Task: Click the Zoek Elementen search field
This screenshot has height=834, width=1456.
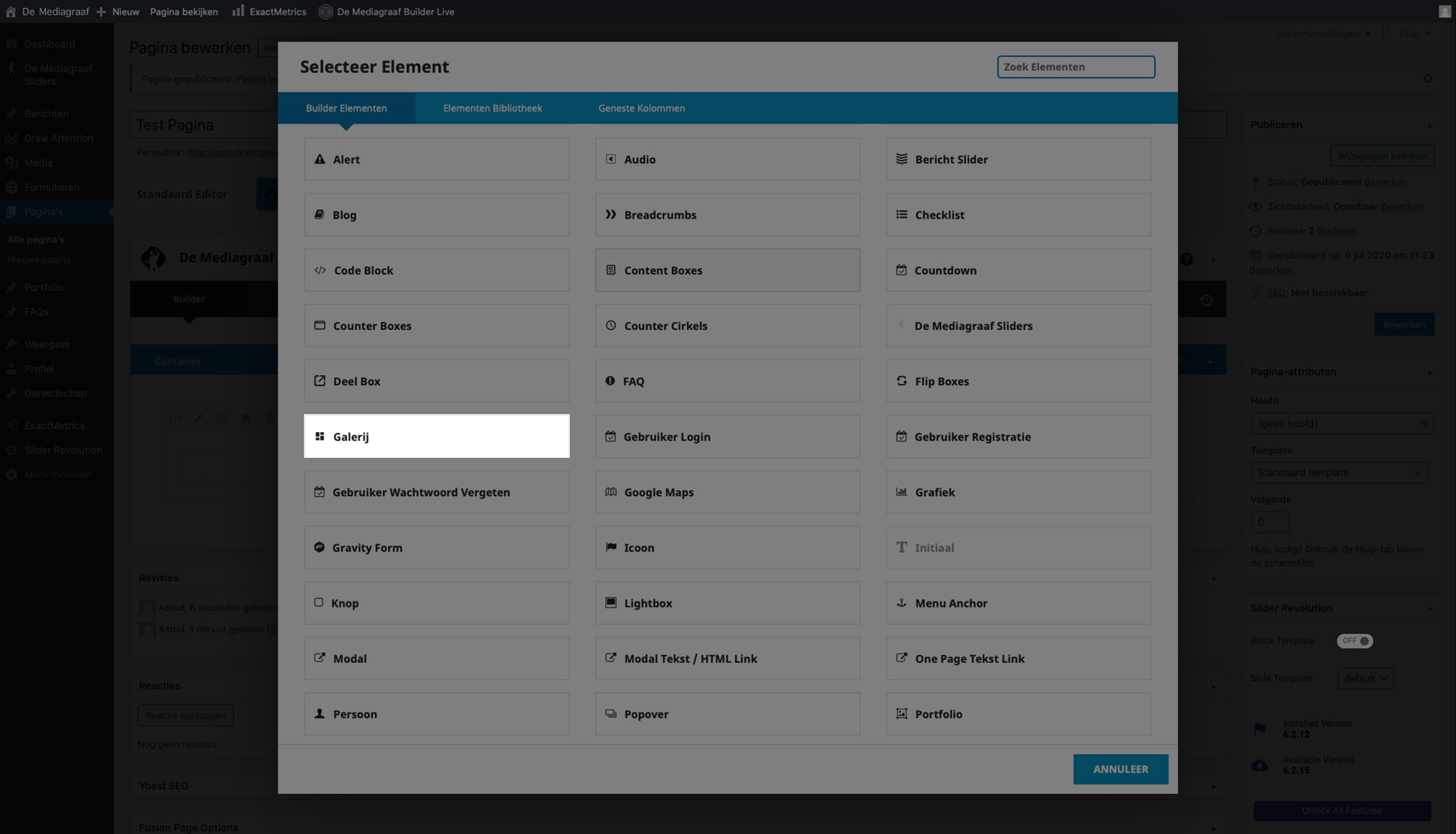Action: click(1075, 67)
